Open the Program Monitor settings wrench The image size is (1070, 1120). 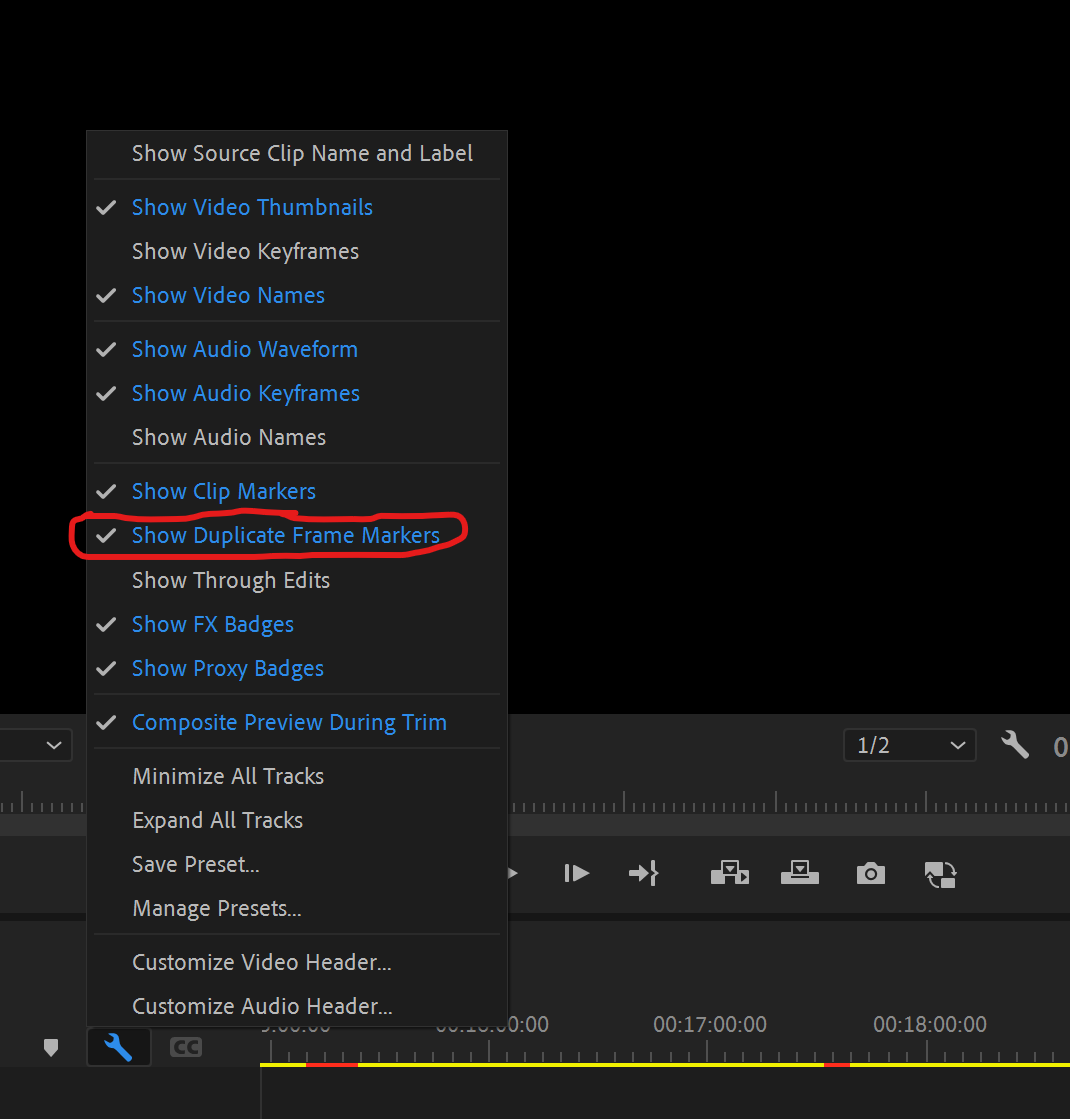click(1014, 745)
